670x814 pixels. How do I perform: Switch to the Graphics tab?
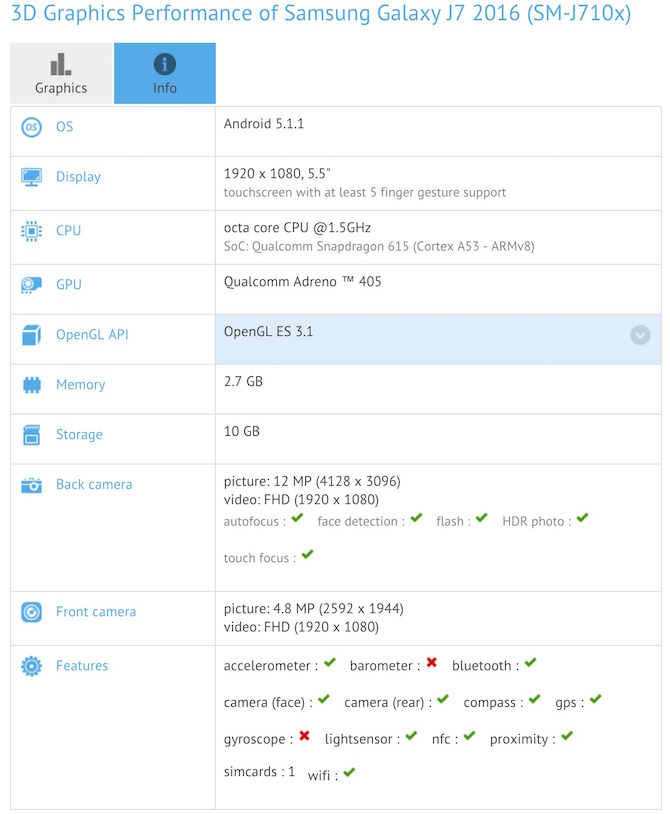(61, 74)
